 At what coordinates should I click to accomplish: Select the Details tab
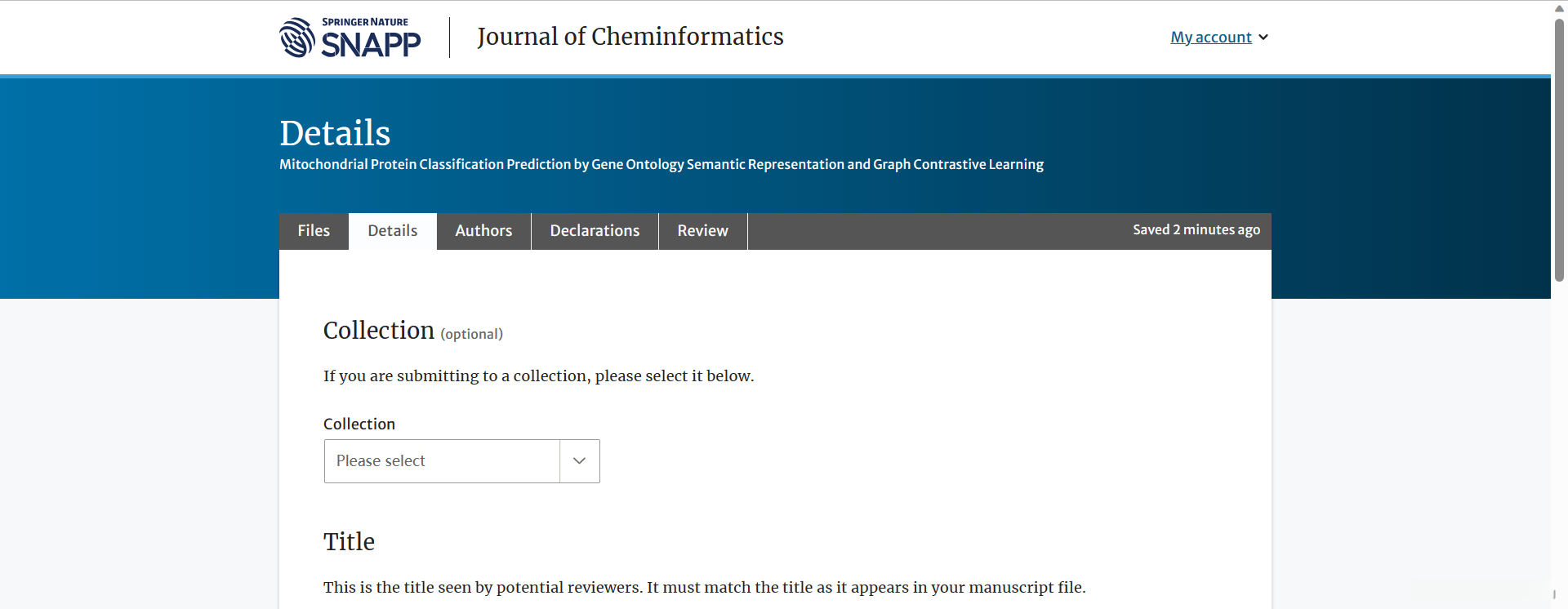392,231
